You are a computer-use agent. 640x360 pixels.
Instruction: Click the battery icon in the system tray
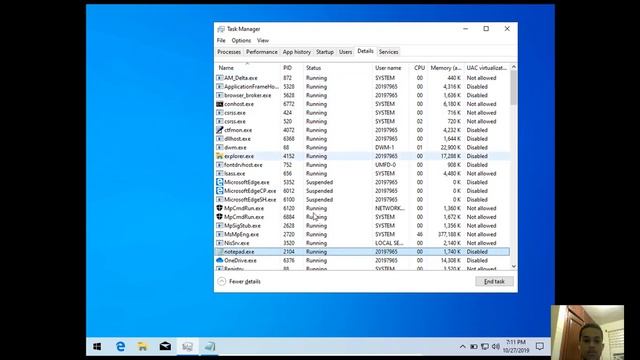point(474,347)
